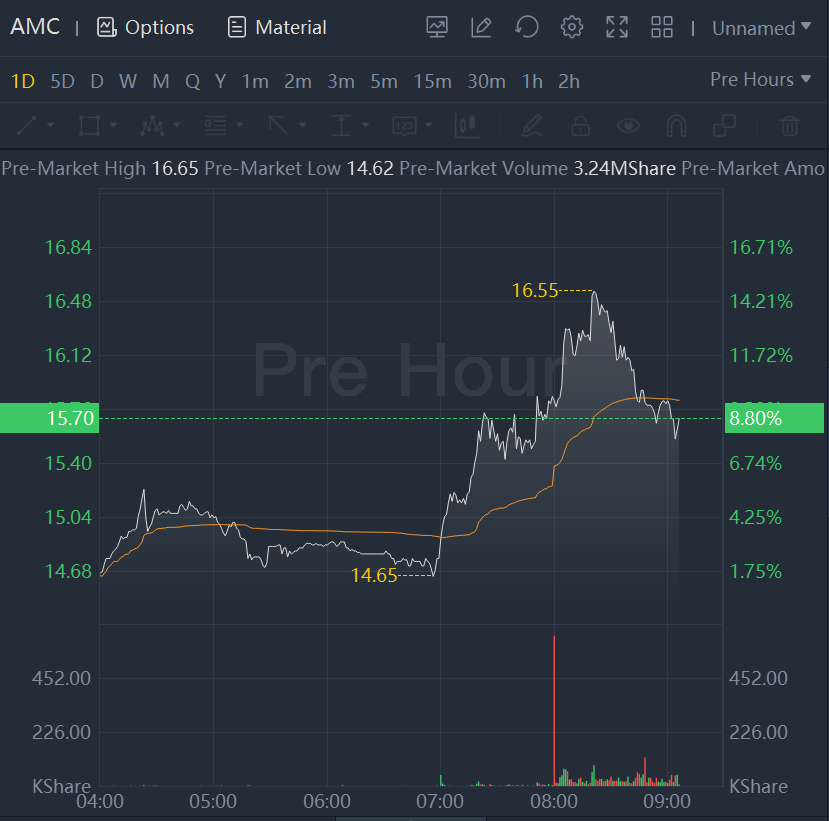Screen dimensions: 829x821
Task: Expand the Pre Hours dropdown
Action: (760, 79)
